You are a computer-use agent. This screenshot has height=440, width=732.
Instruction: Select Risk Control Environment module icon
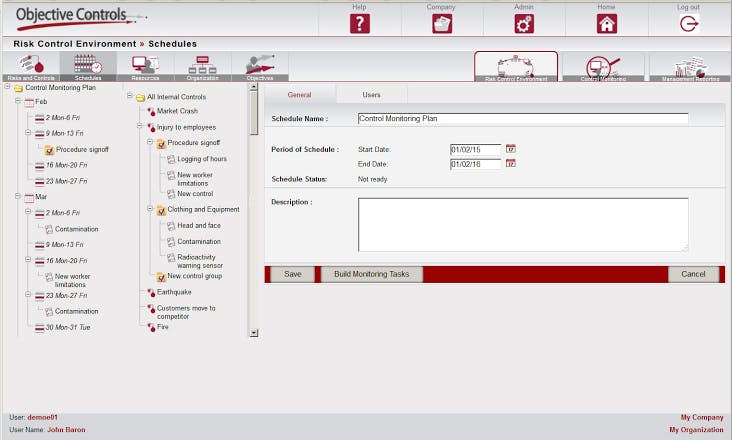[516, 67]
